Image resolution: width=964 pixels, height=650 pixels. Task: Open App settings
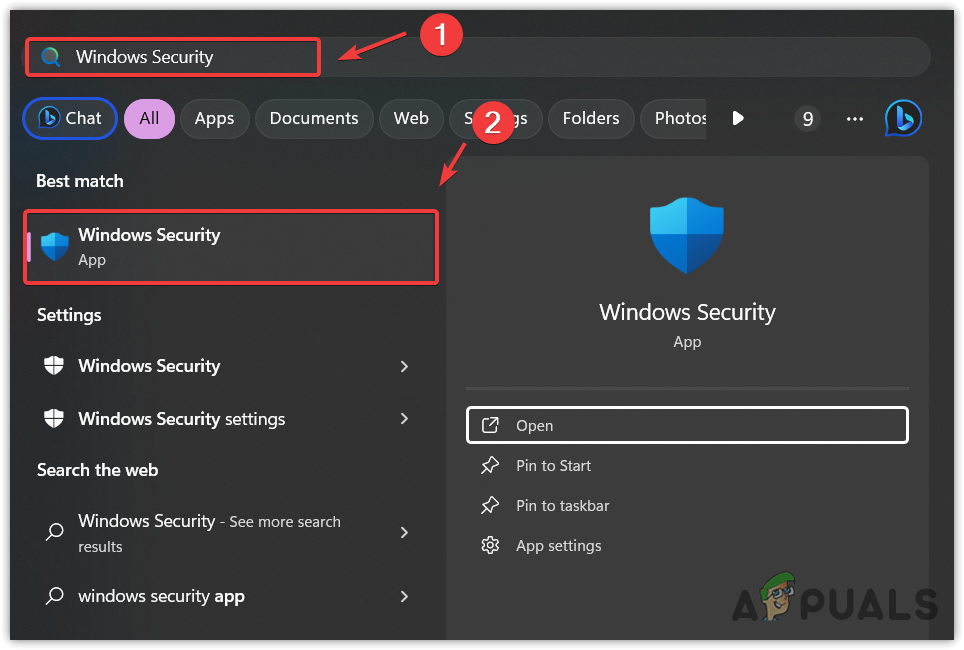click(x=687, y=545)
